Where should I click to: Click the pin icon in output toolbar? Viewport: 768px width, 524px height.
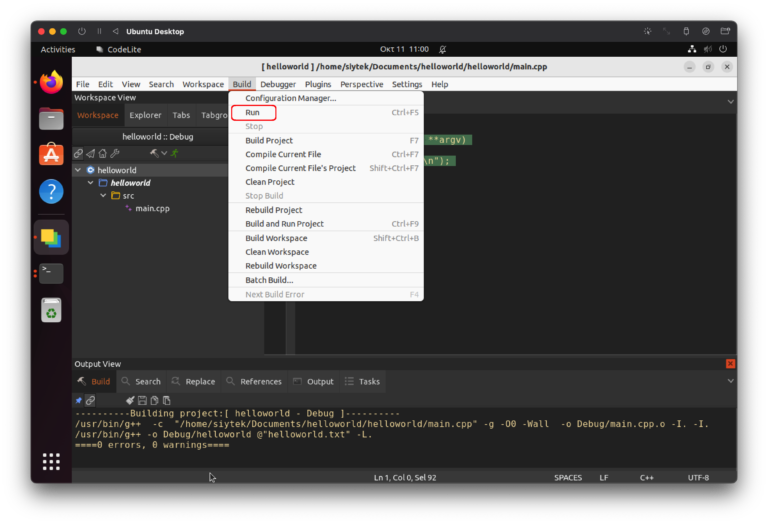pyautogui.click(x=79, y=400)
